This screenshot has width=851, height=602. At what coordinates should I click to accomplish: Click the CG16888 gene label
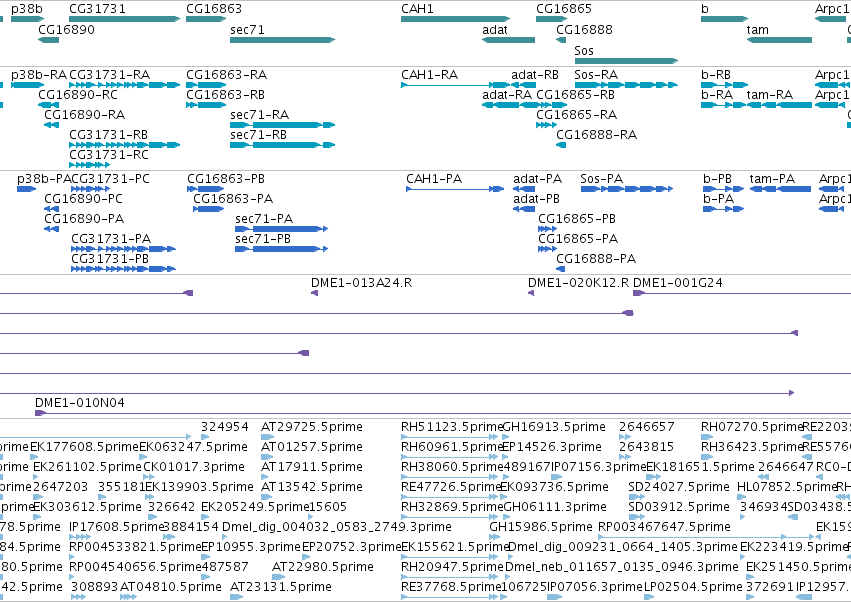pyautogui.click(x=585, y=29)
